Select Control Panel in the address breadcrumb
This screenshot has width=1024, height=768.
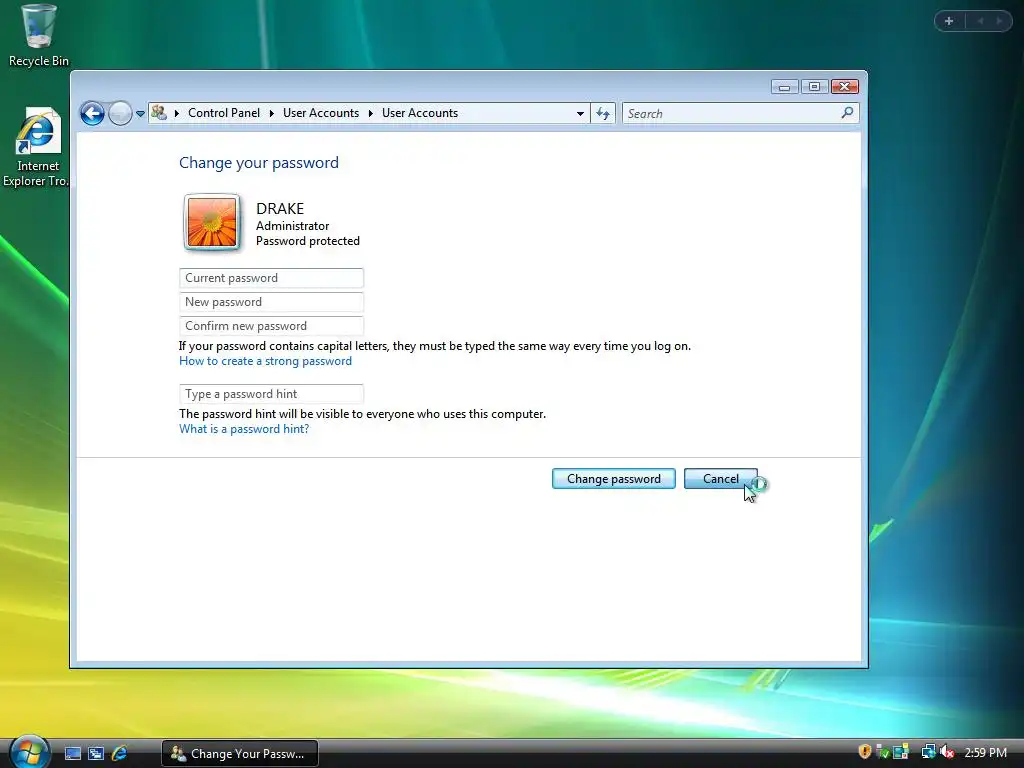click(x=224, y=113)
